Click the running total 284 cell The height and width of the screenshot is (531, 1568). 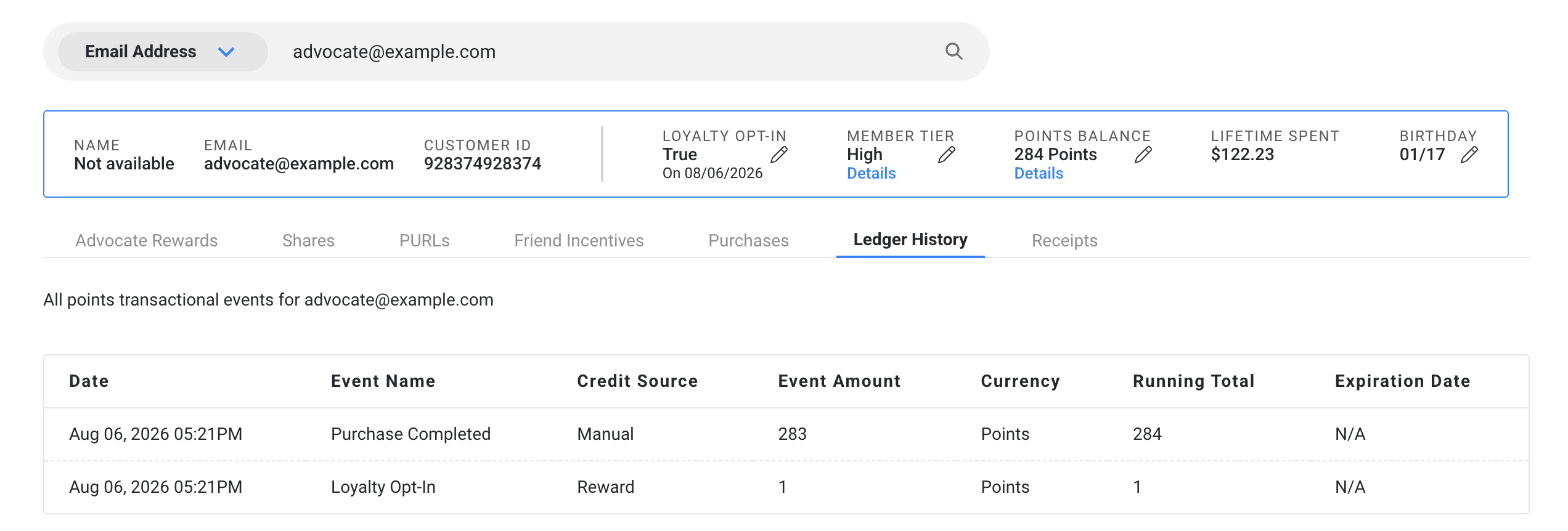click(1147, 434)
